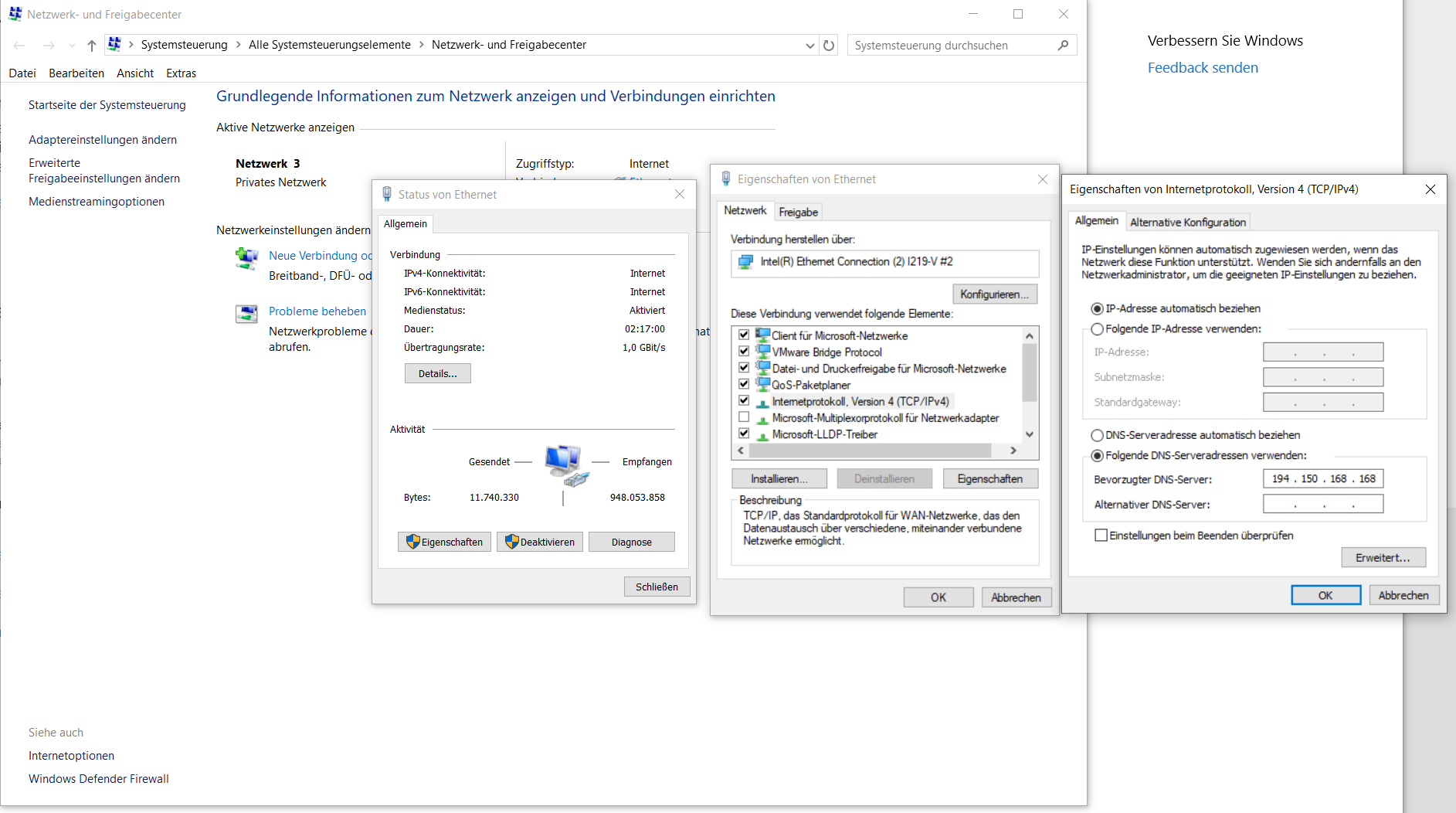Select Folgende IP-Adresse verwenden
1456x813 pixels.
(x=1097, y=329)
